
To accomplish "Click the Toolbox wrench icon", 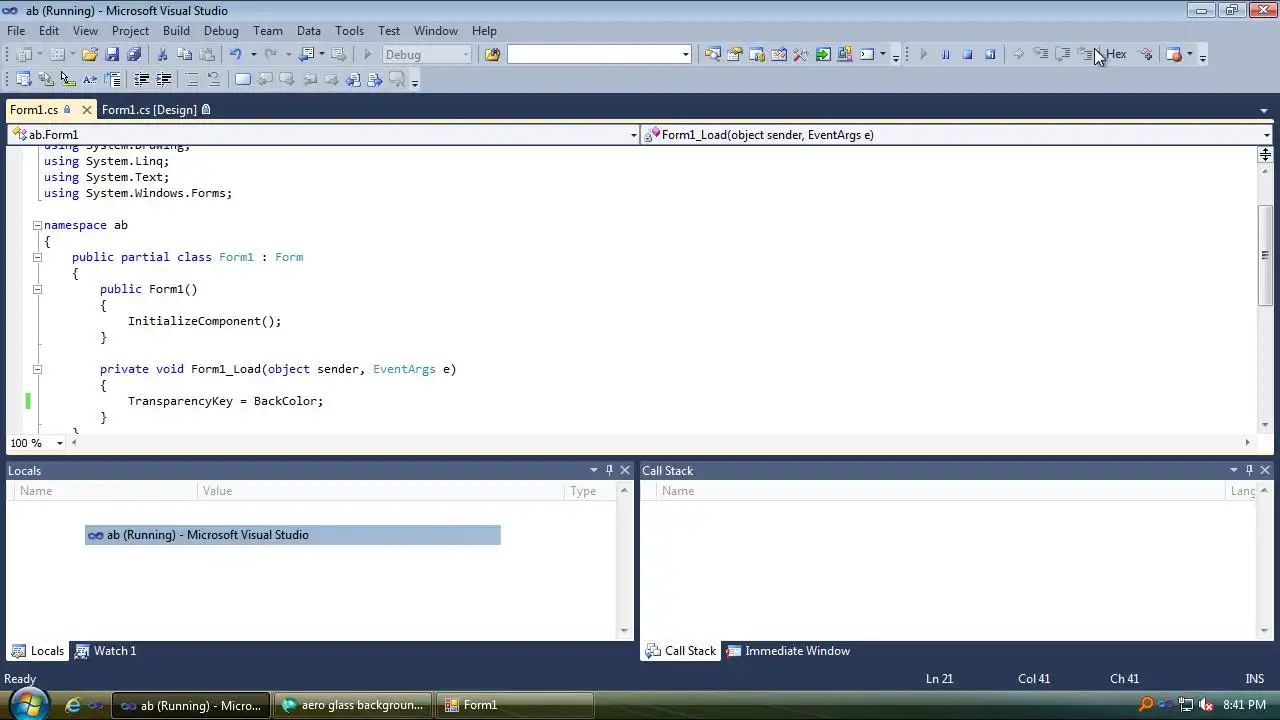I will pyautogui.click(x=800, y=54).
